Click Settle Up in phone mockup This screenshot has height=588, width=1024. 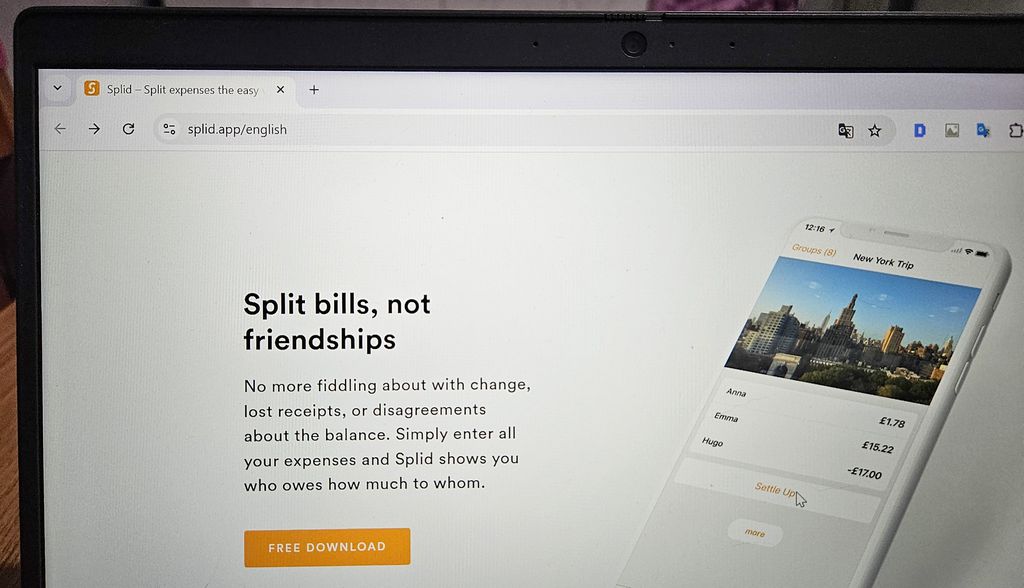(775, 489)
